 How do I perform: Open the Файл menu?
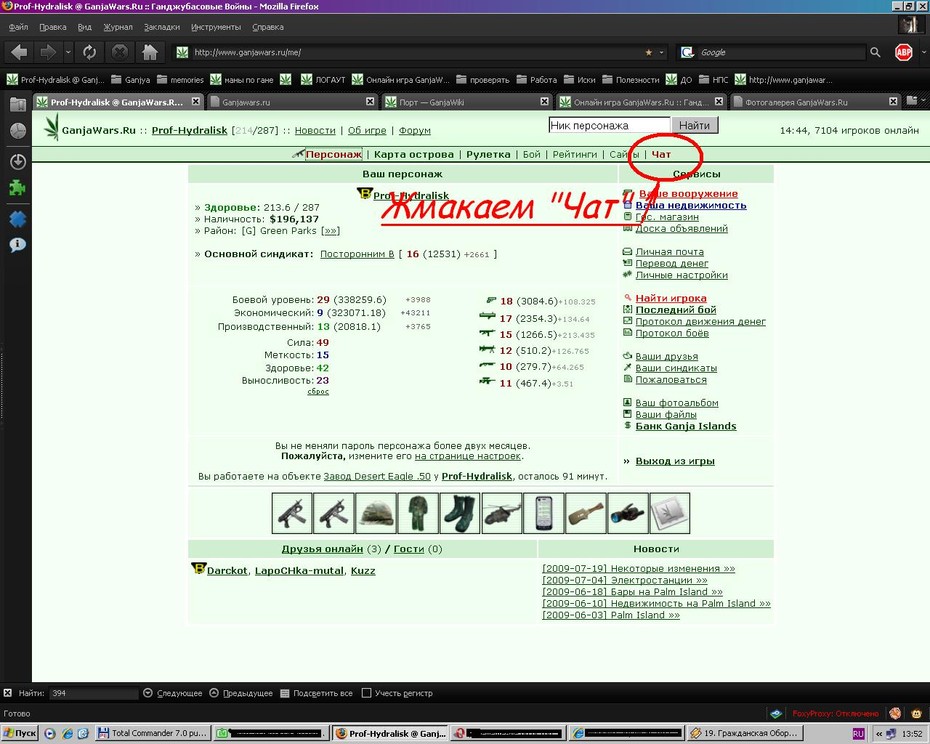(x=18, y=27)
